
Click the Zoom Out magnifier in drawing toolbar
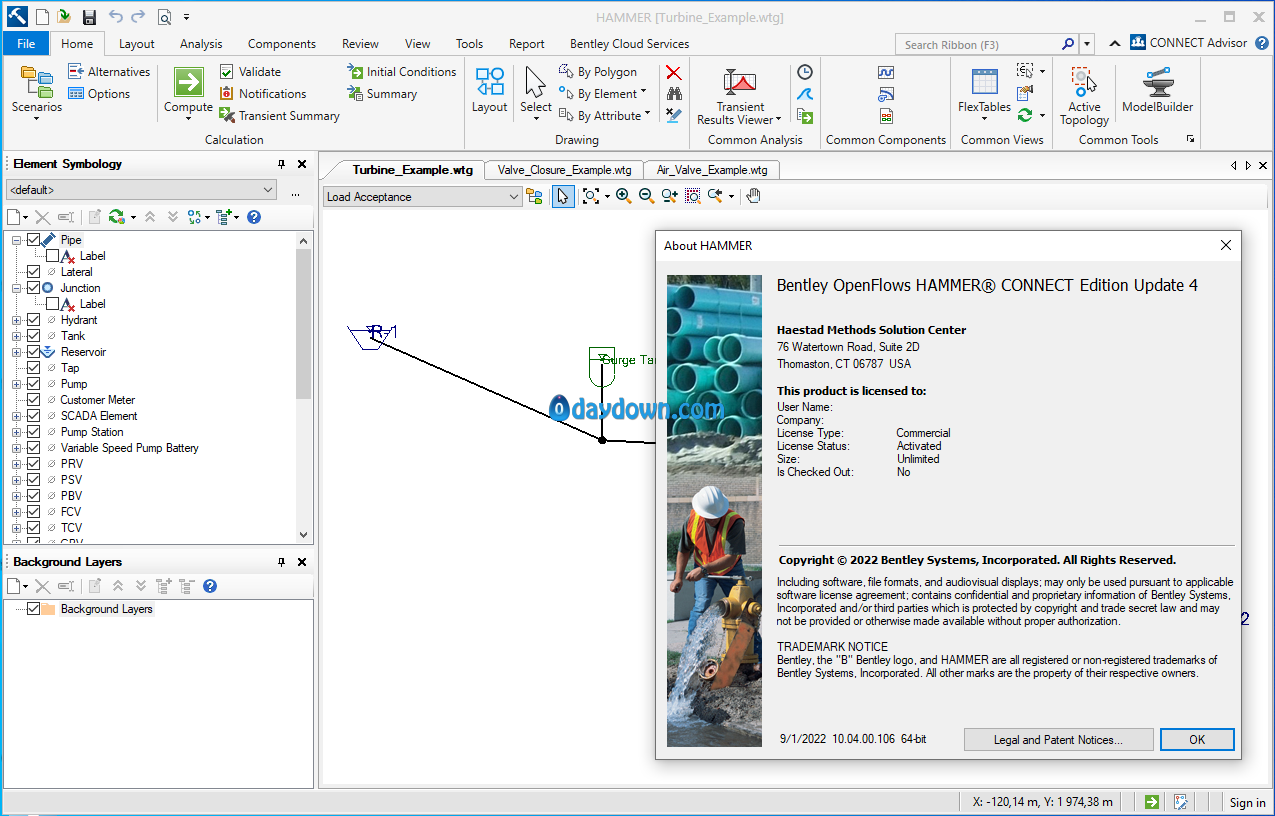[x=646, y=196]
